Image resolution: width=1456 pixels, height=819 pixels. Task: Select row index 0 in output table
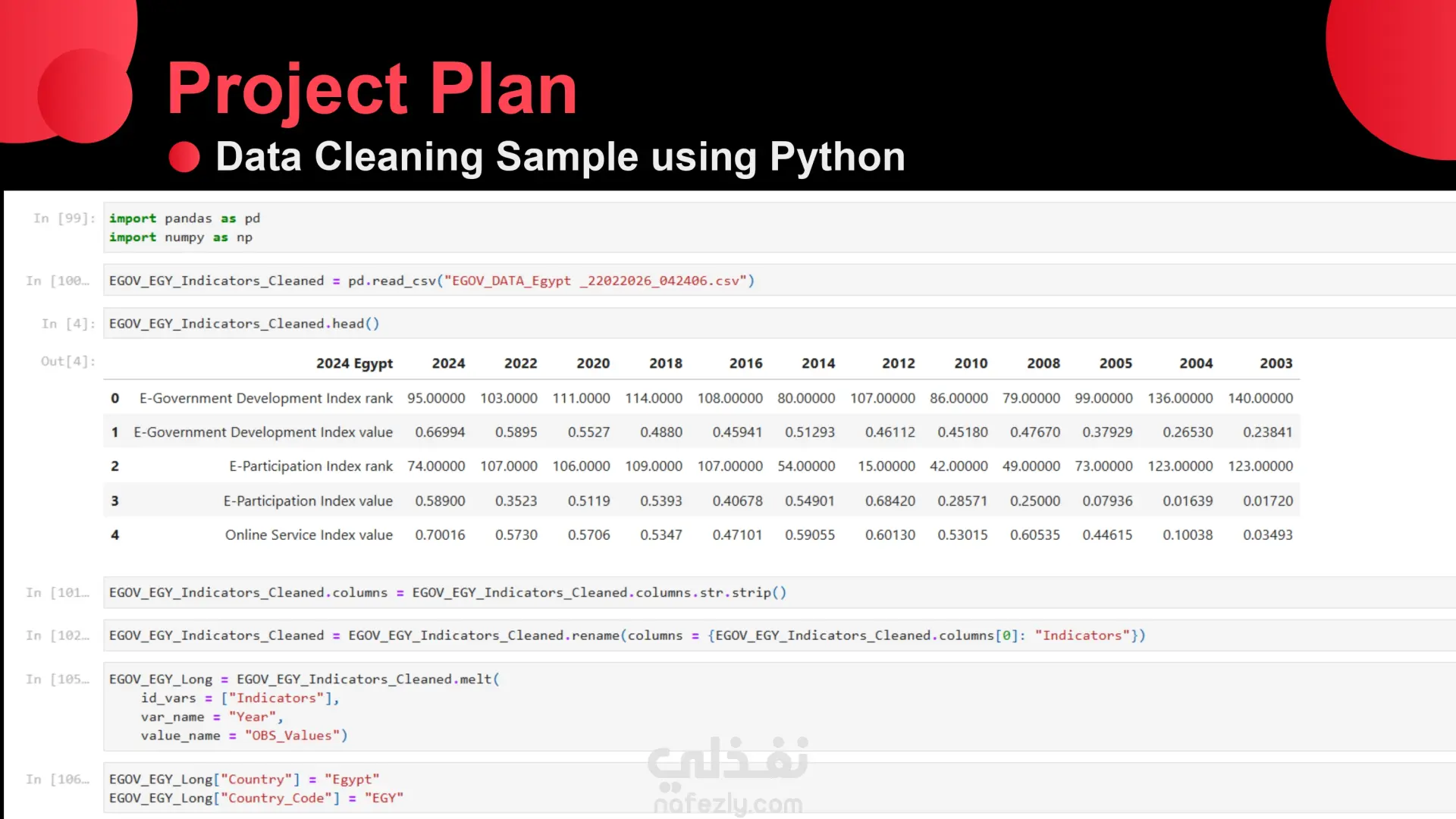[x=115, y=398]
